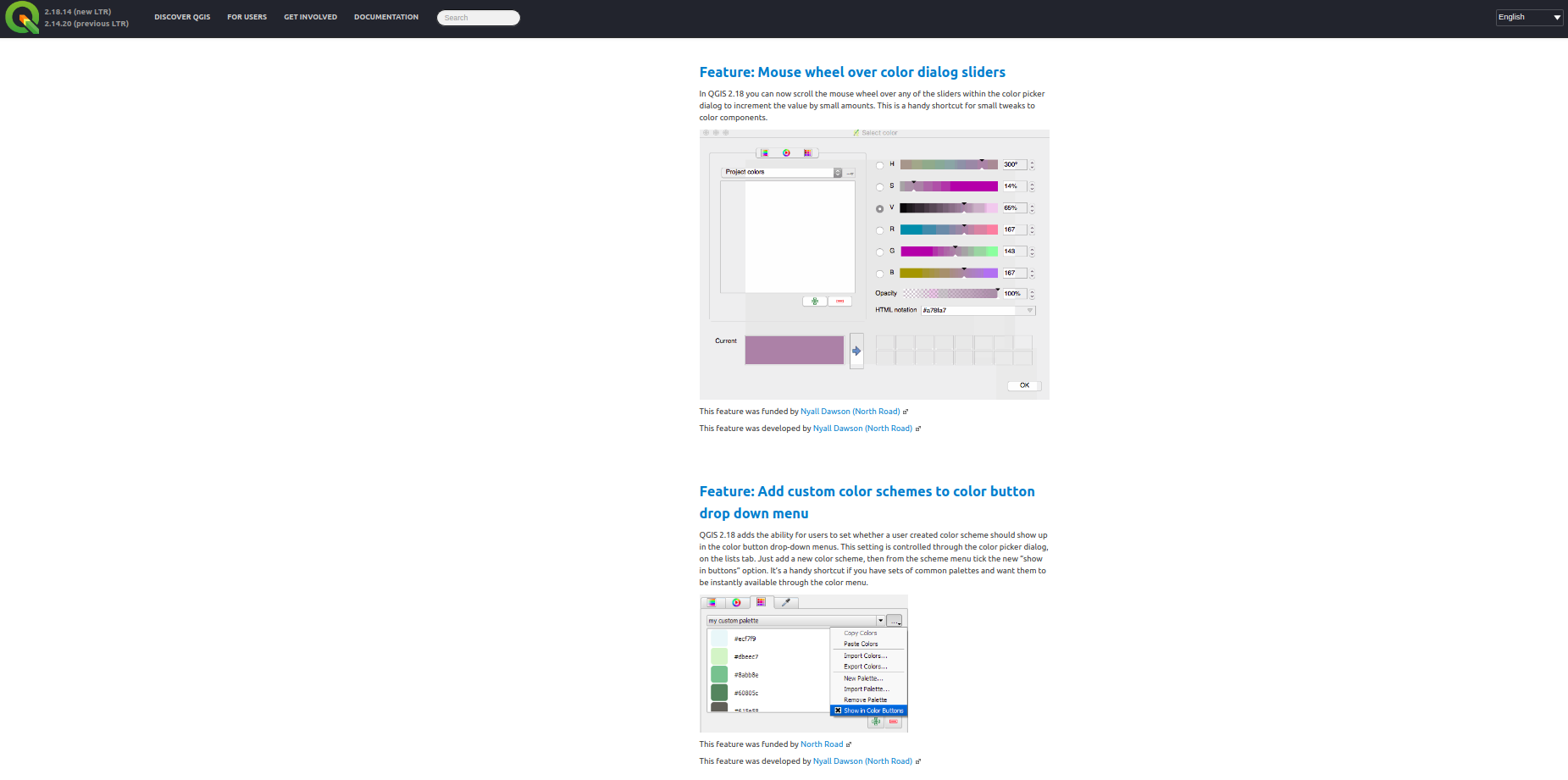The height and width of the screenshot is (780, 1568).
Task: Click stepper next to green value 143
Action: point(1032,252)
